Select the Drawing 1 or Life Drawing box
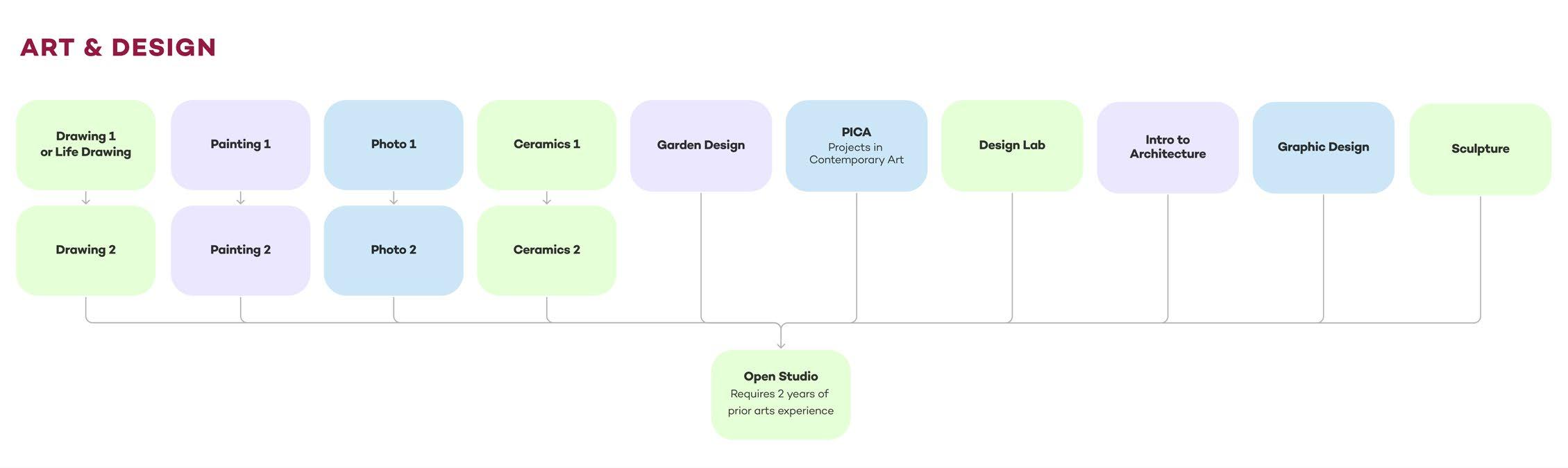Screen dimensions: 1568x468 click(85, 144)
